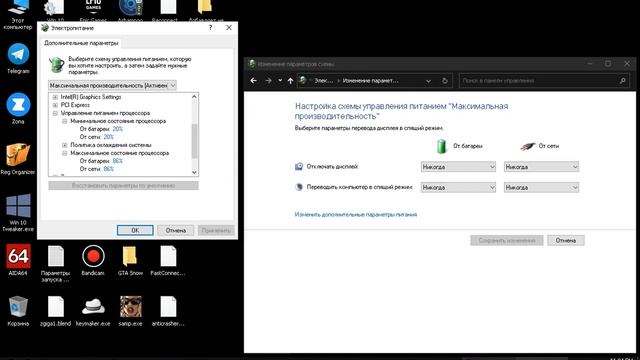Open recent locations dropdown arrow
The width and height of the screenshot is (640, 360).
coord(280,81)
